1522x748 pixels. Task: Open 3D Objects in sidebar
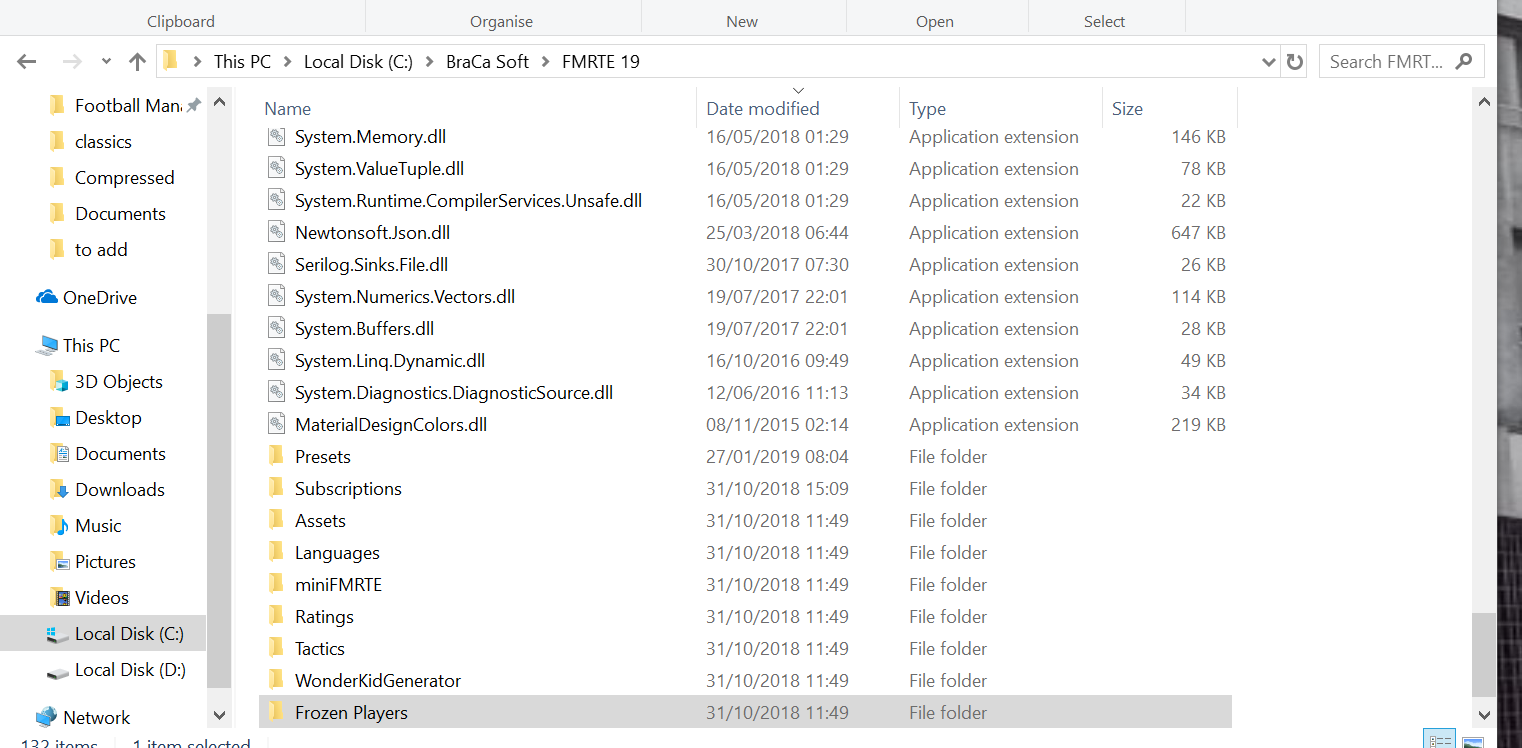(x=118, y=382)
